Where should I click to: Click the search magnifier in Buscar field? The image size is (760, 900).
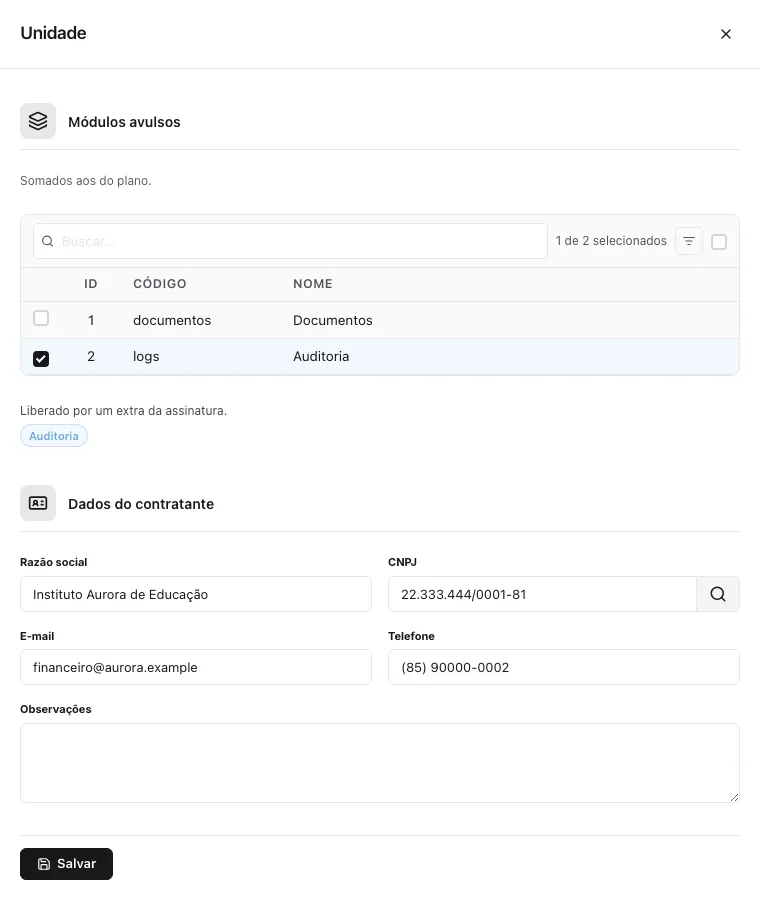[48, 241]
